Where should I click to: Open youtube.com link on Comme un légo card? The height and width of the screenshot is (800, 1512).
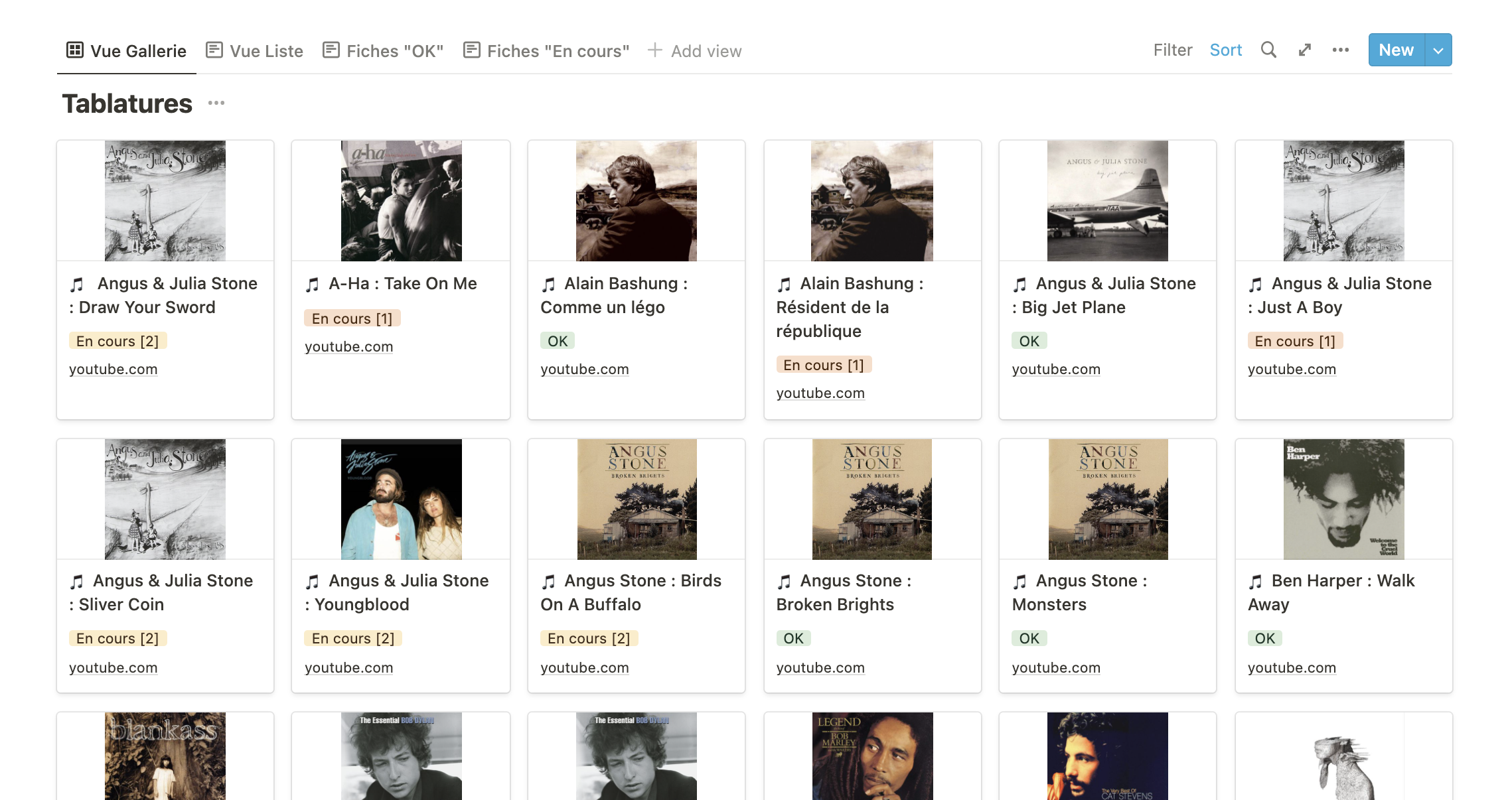tap(585, 369)
